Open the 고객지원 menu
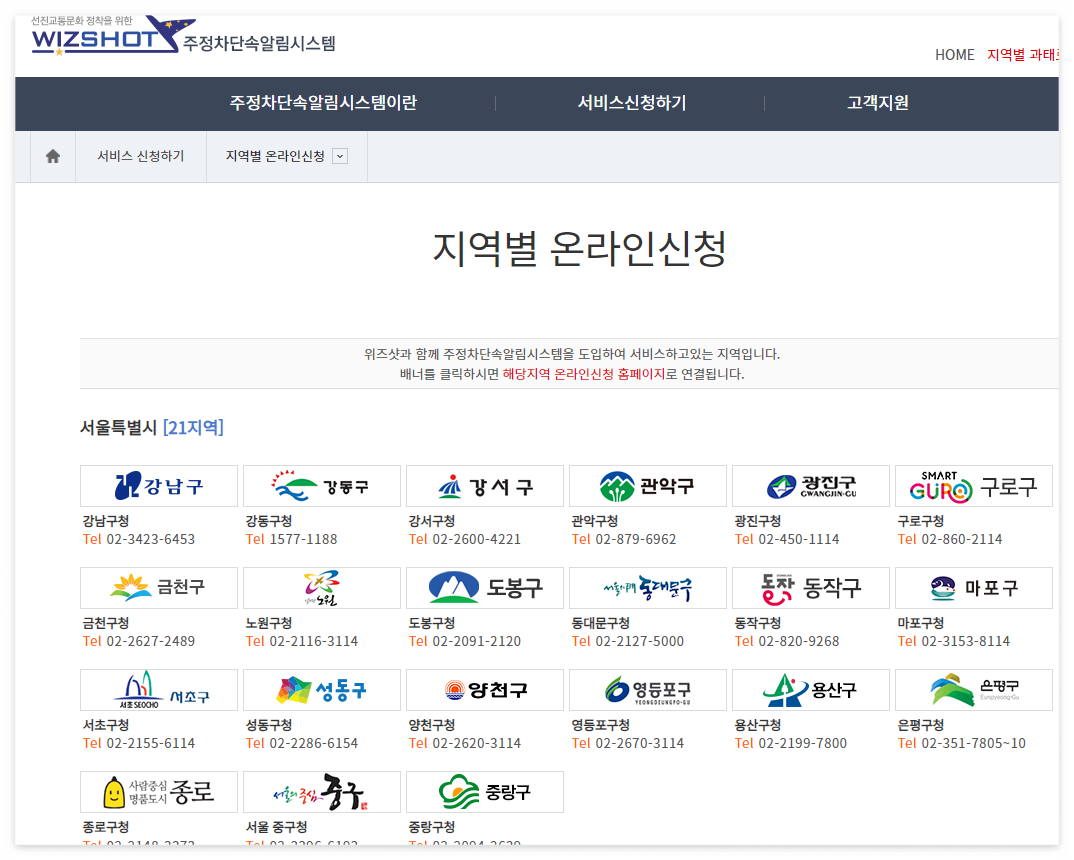 877,103
